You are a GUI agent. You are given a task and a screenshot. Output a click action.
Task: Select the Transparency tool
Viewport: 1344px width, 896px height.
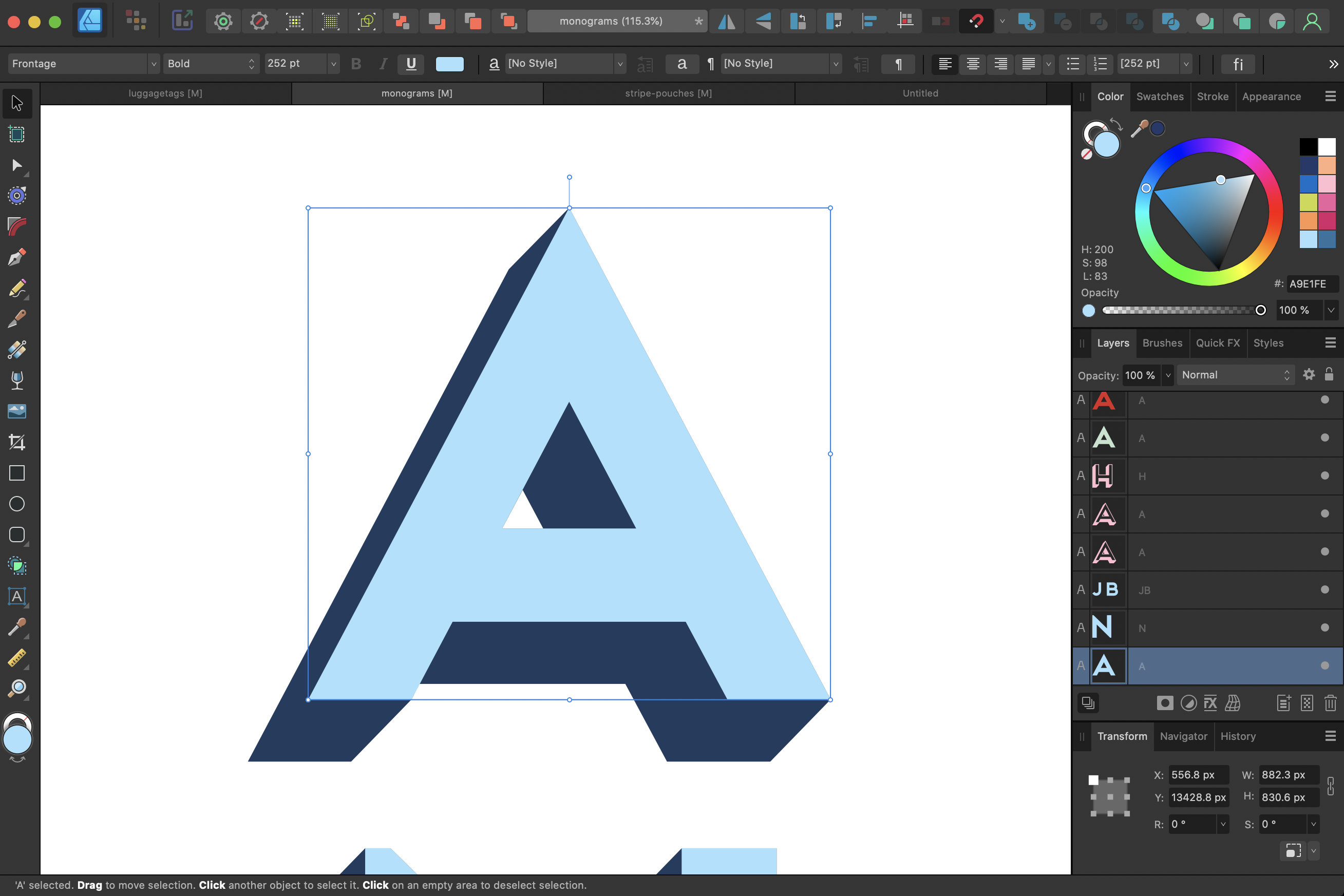pos(17,380)
